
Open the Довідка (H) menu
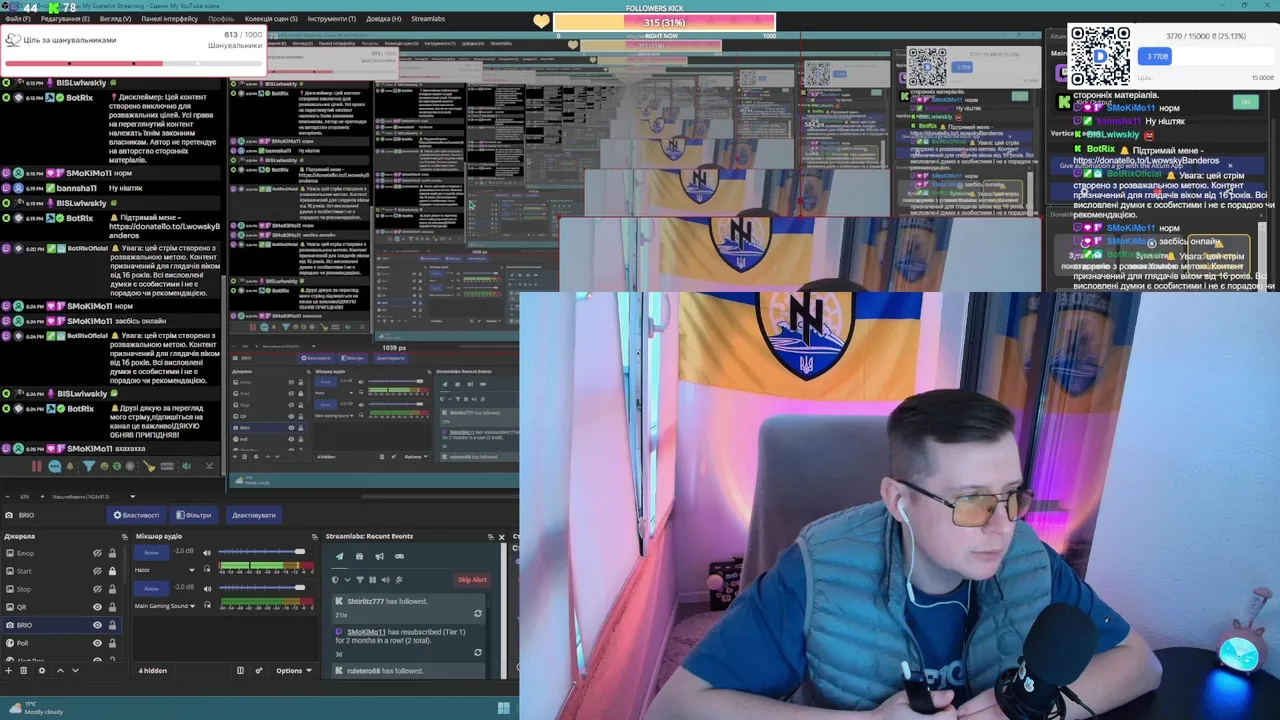click(383, 19)
